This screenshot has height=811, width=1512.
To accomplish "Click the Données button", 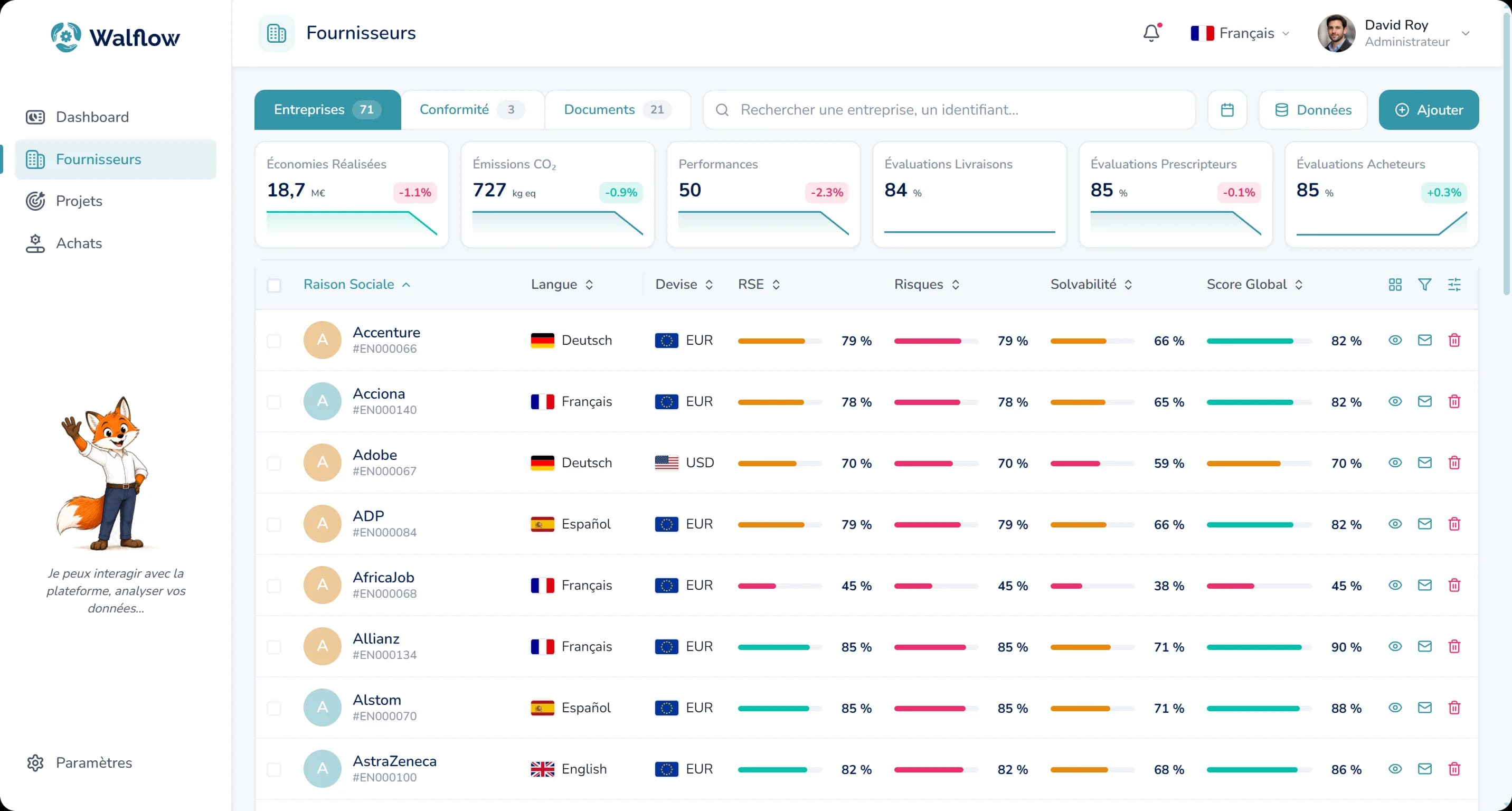I will click(1313, 110).
